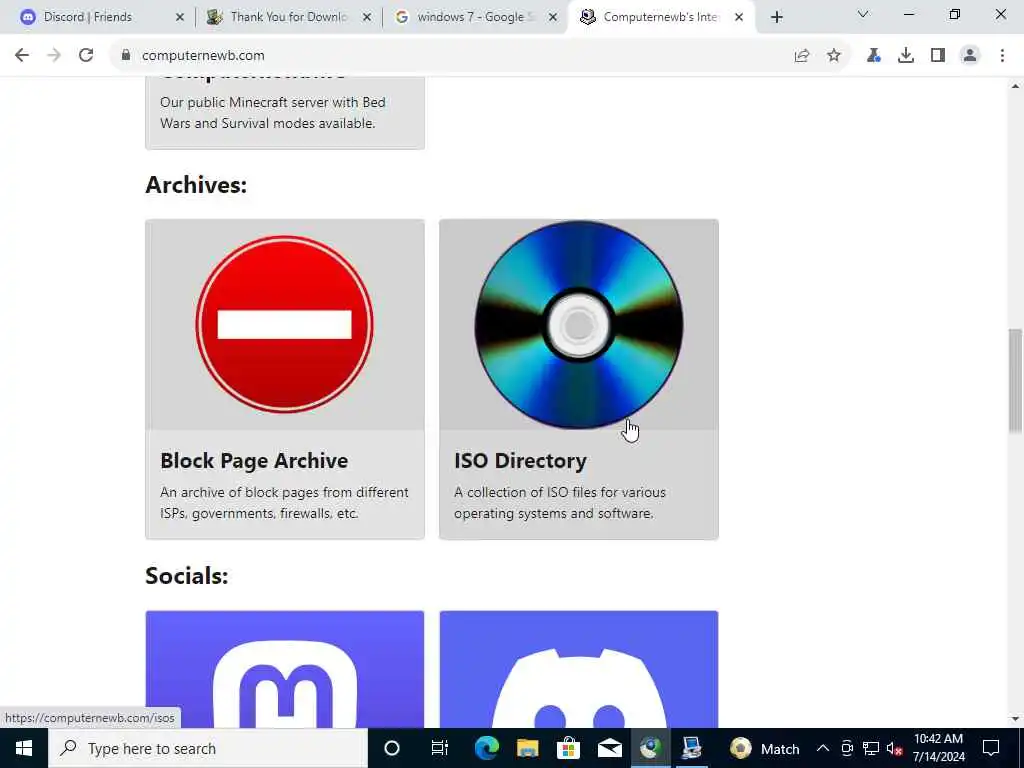Share this page via share icon
This screenshot has width=1024, height=768.
[802, 56]
